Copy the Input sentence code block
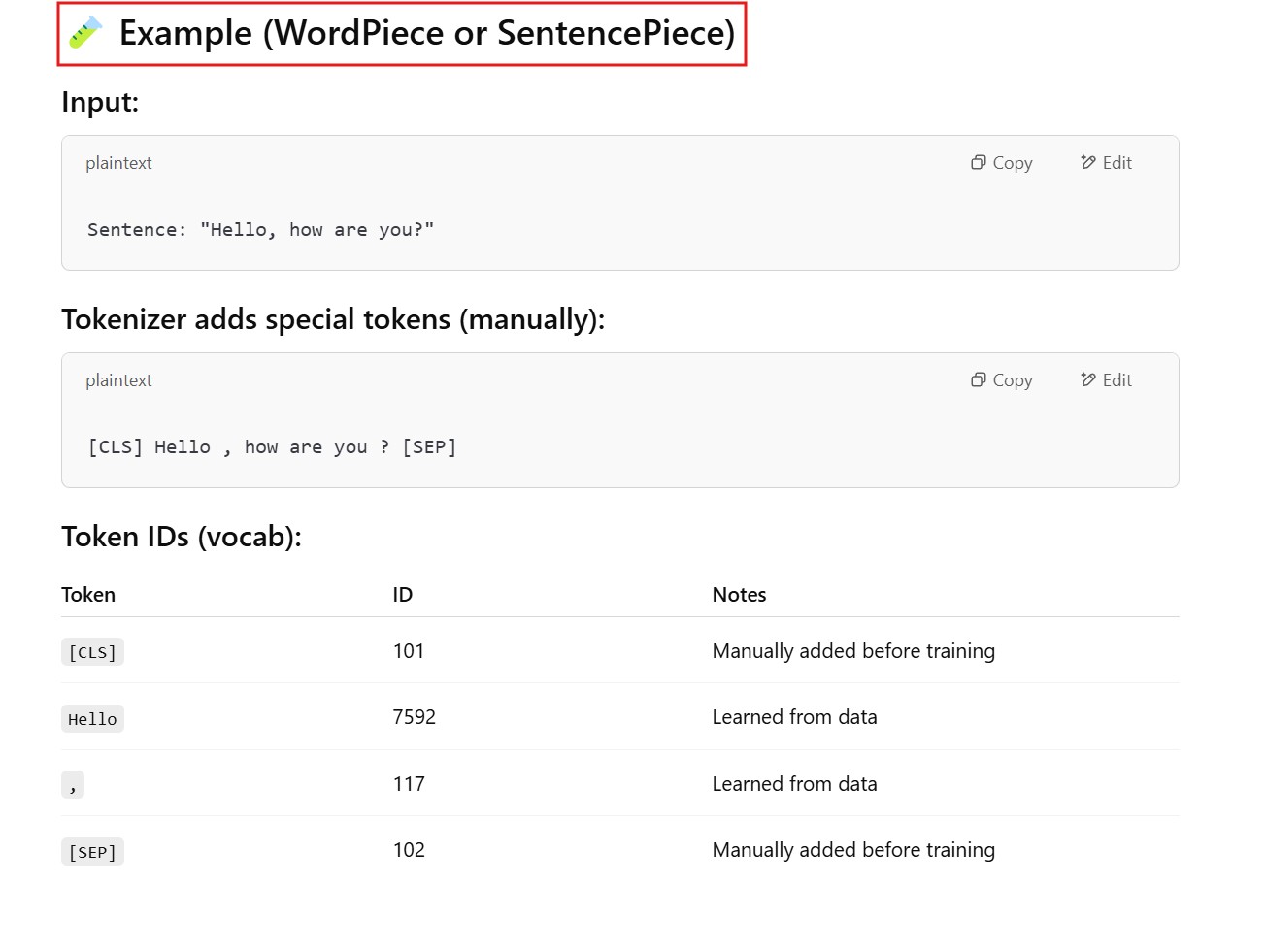Image resolution: width=1266 pixels, height=952 pixels. pos(1001,163)
